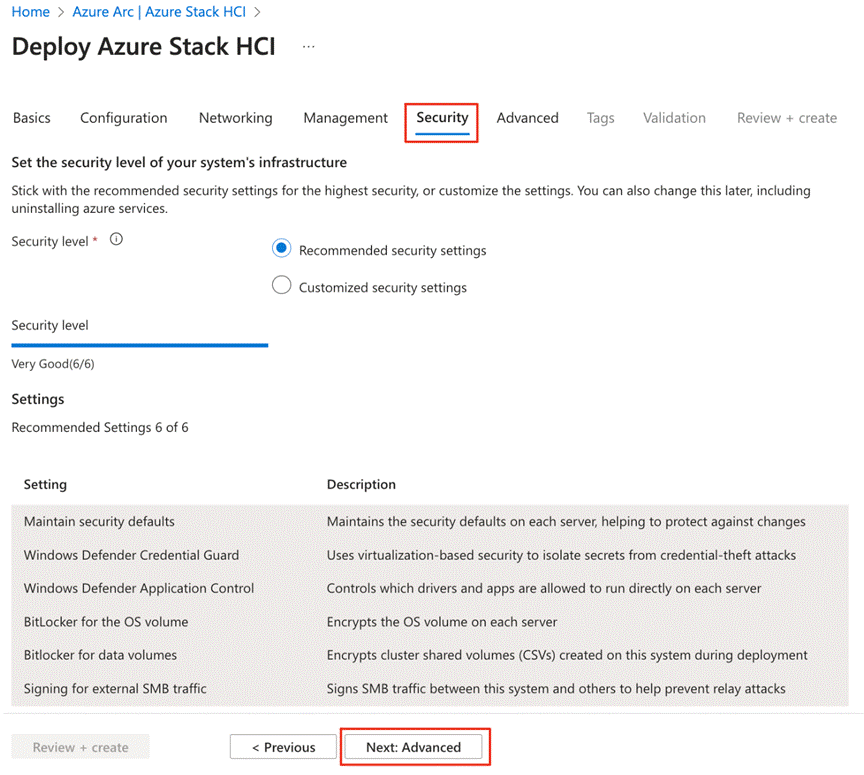Choose Customized security settings option
This screenshot has height=775, width=864.
click(282, 286)
